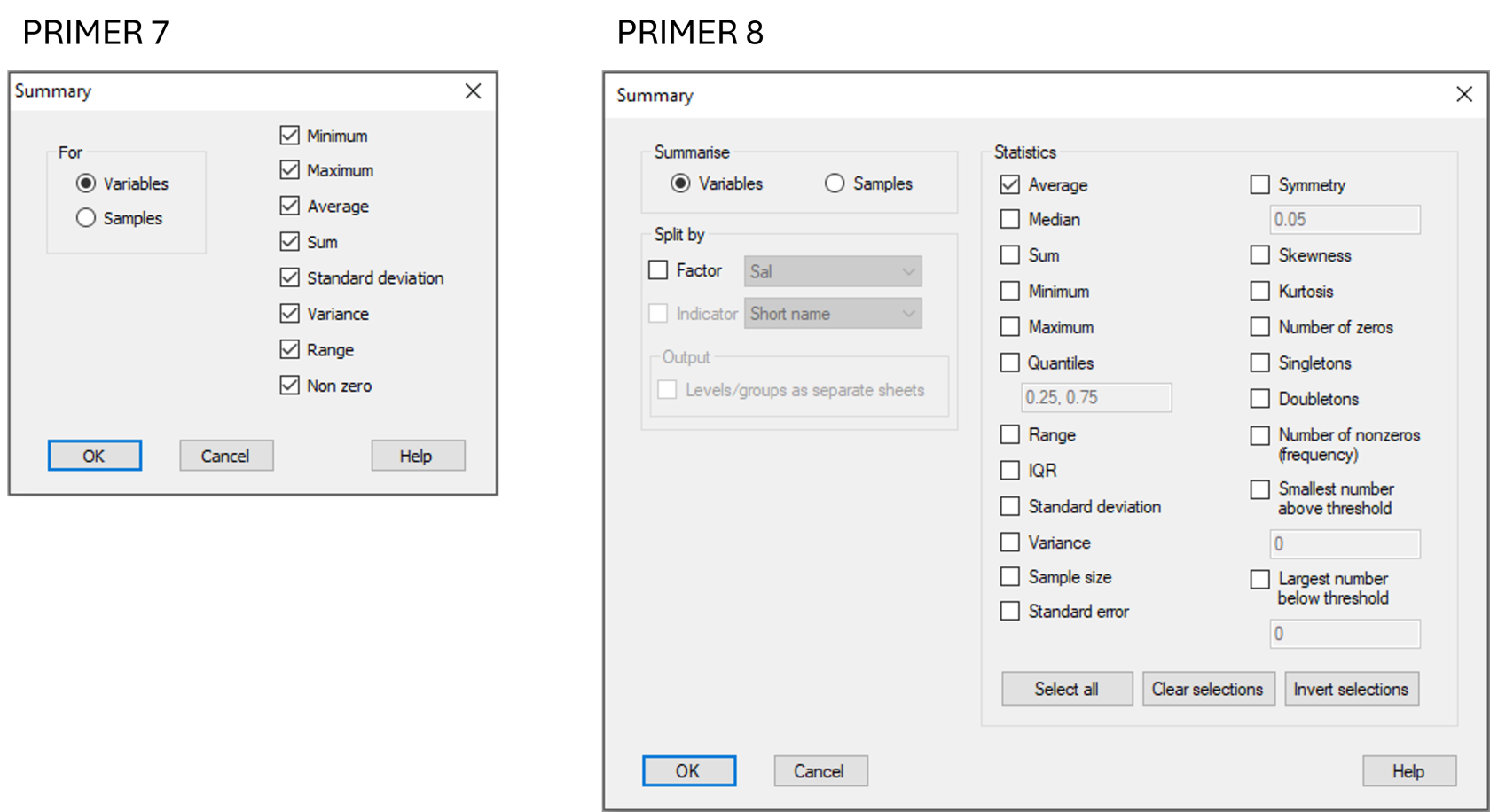Screen dimensions: 1490x812
Task: Click the Select all button
Action: (x=1066, y=689)
